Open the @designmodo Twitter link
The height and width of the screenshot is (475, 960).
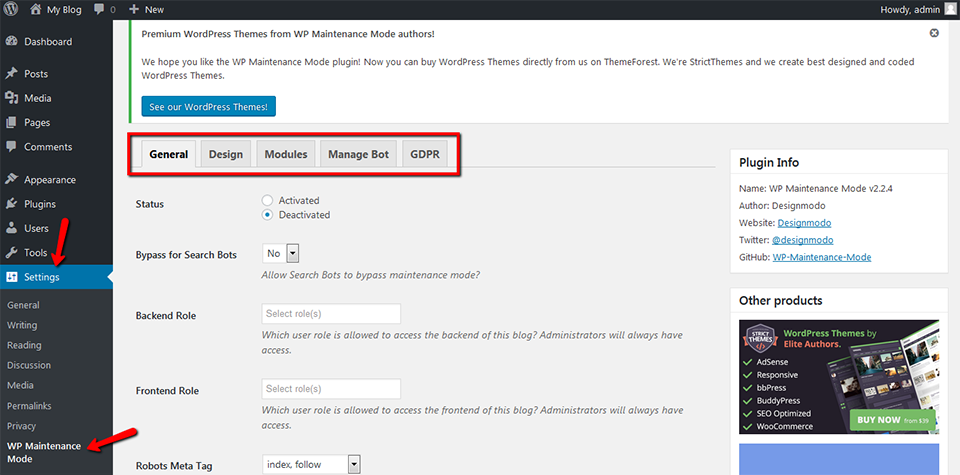pos(805,240)
